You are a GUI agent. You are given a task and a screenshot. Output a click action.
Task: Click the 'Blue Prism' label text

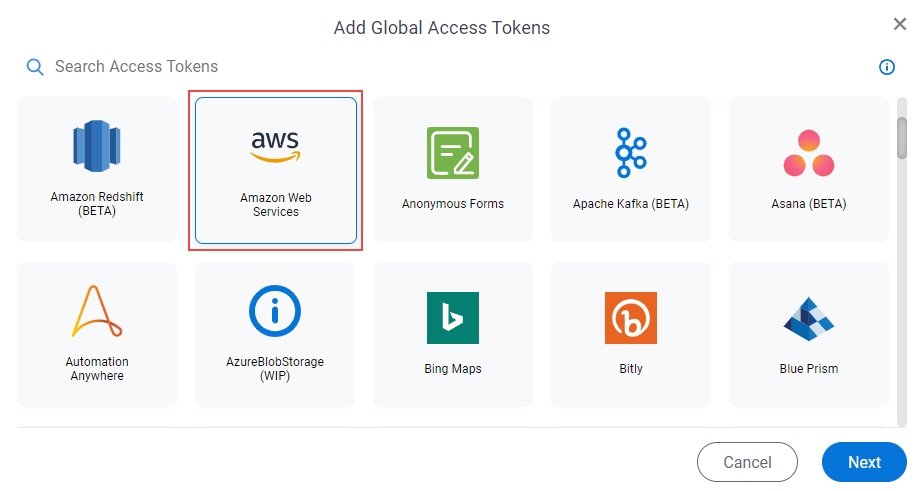coord(809,369)
